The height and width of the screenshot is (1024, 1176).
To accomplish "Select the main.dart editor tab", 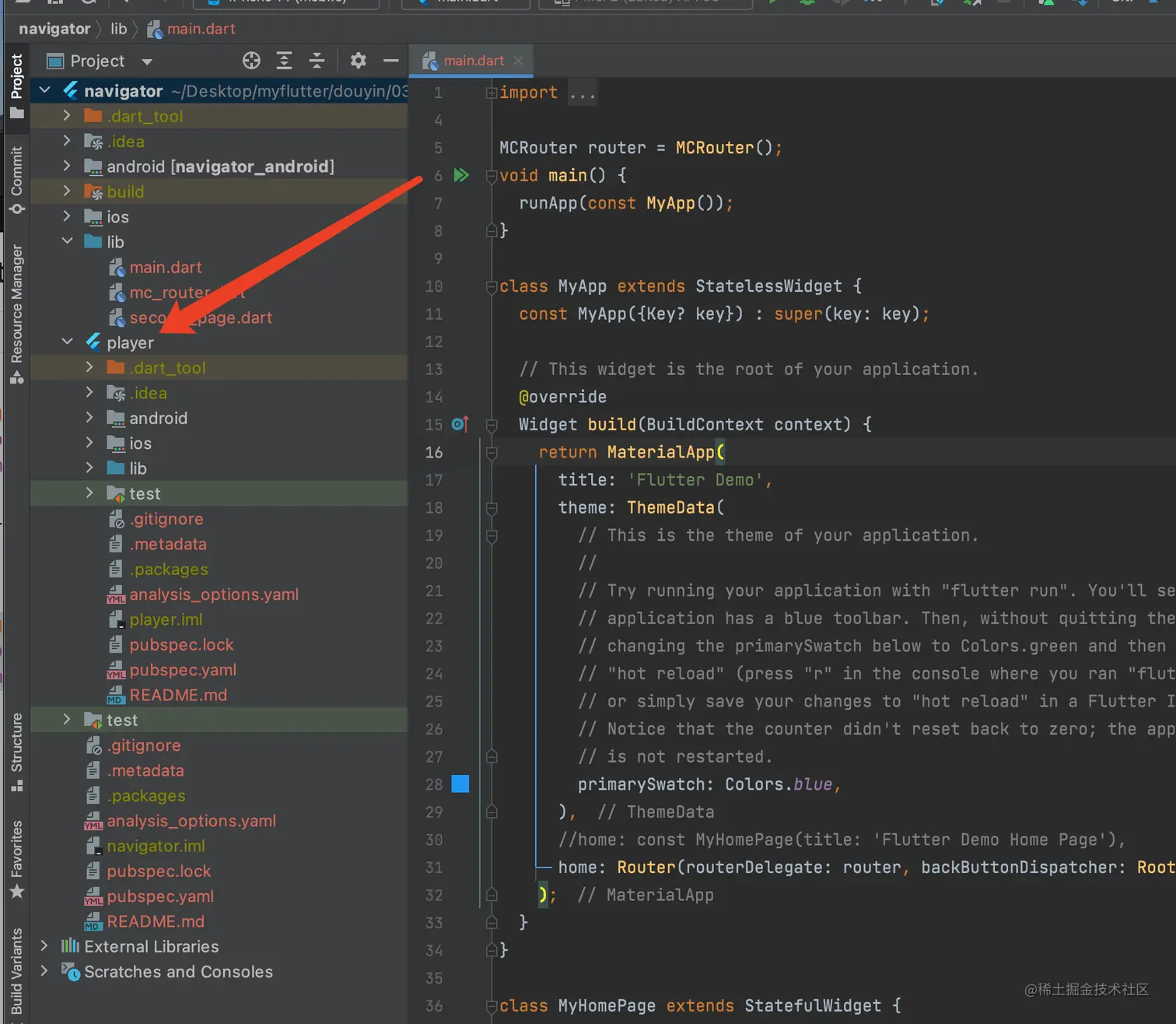I will 473,61.
